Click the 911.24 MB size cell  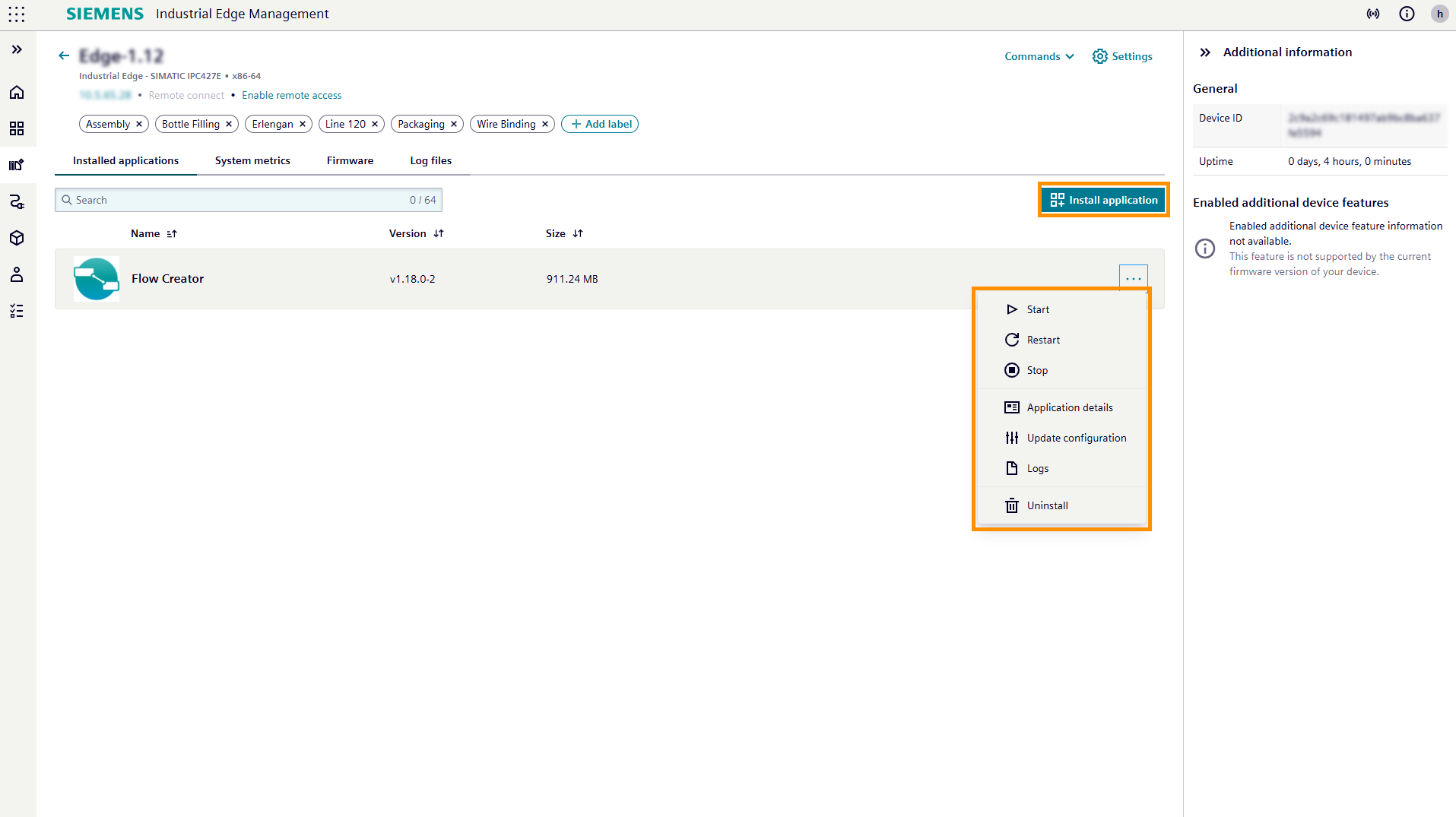coord(572,279)
